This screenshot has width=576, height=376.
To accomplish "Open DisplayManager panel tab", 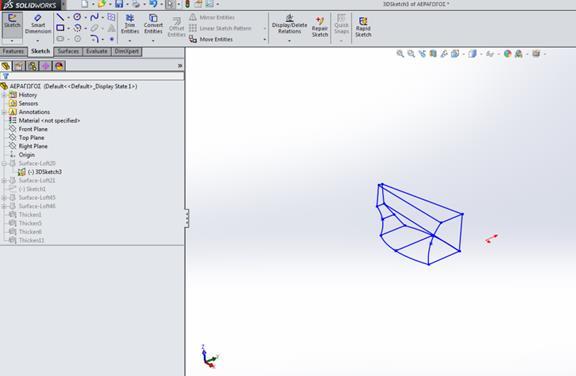I will pyautogui.click(x=59, y=66).
